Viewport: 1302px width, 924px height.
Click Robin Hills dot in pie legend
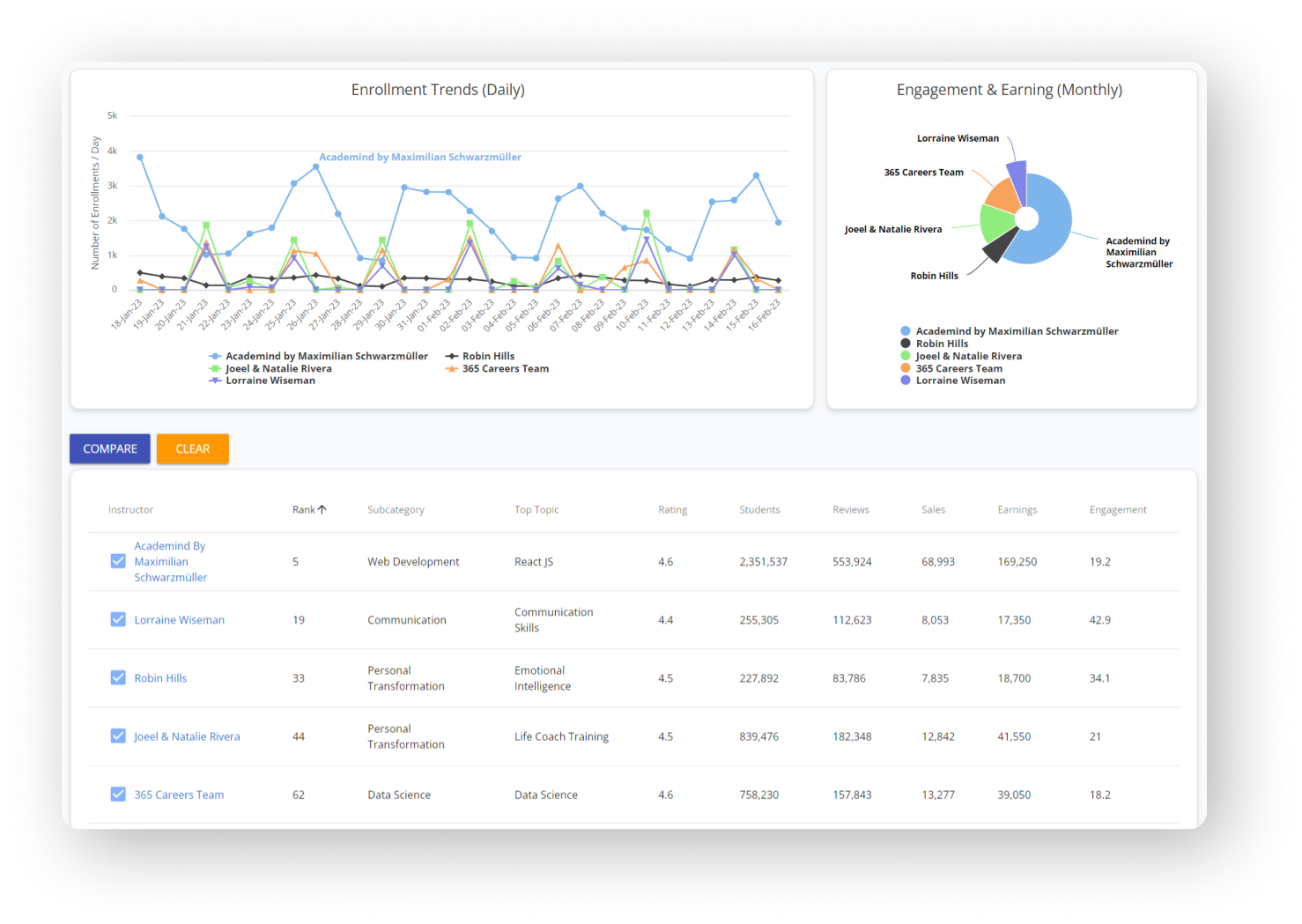(906, 344)
